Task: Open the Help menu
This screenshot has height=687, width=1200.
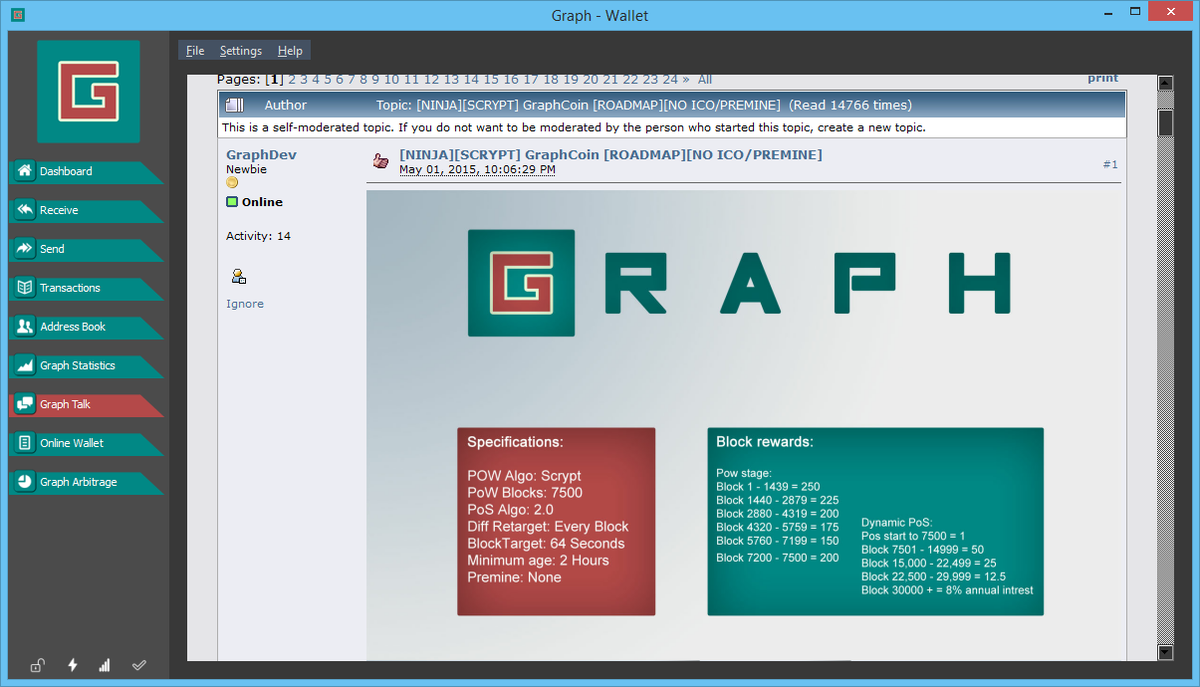Action: pyautogui.click(x=290, y=51)
